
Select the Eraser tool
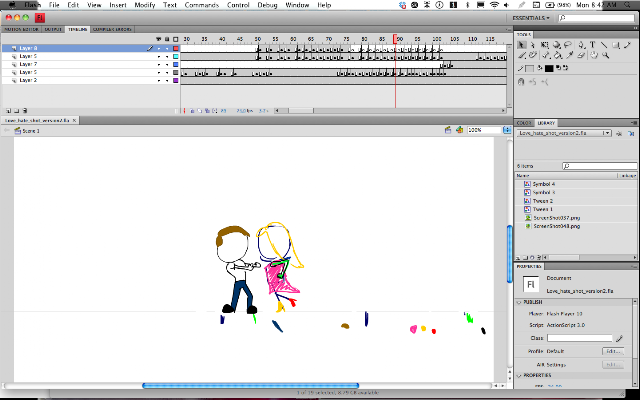pos(581,55)
